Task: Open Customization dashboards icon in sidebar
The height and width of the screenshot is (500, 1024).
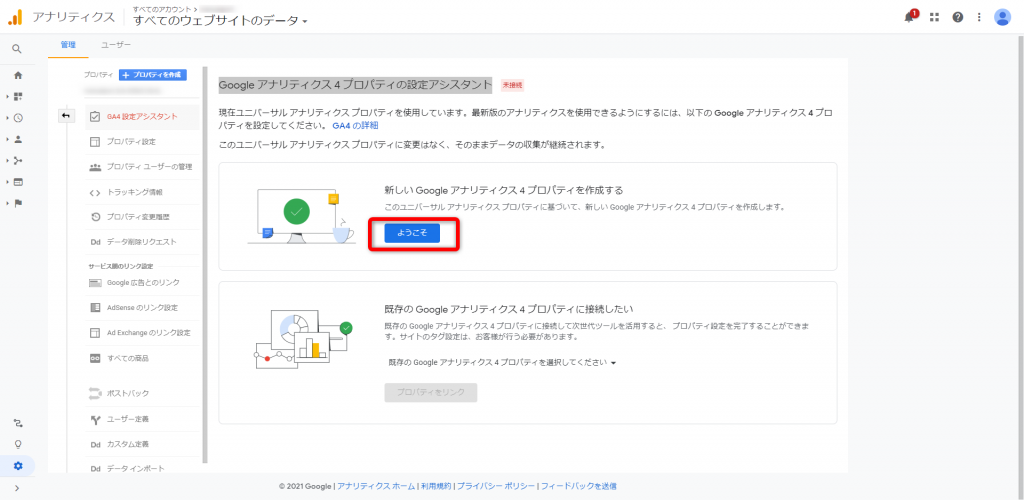Action: click(x=18, y=97)
